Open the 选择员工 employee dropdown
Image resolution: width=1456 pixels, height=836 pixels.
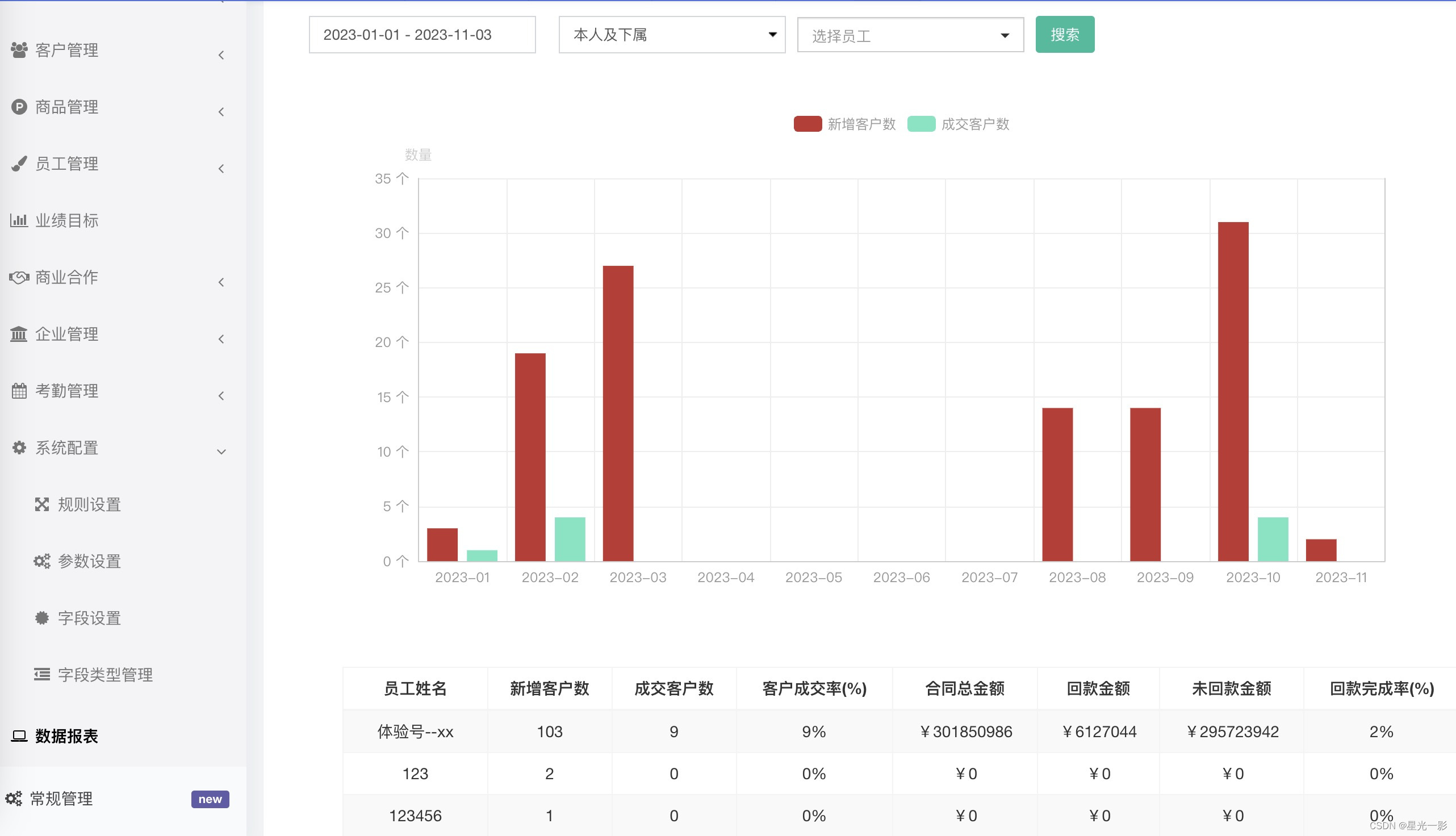910,36
